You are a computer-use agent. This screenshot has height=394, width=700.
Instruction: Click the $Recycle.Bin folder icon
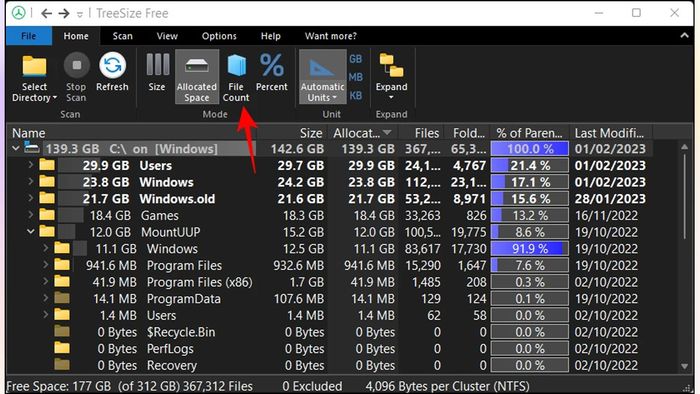[62, 332]
